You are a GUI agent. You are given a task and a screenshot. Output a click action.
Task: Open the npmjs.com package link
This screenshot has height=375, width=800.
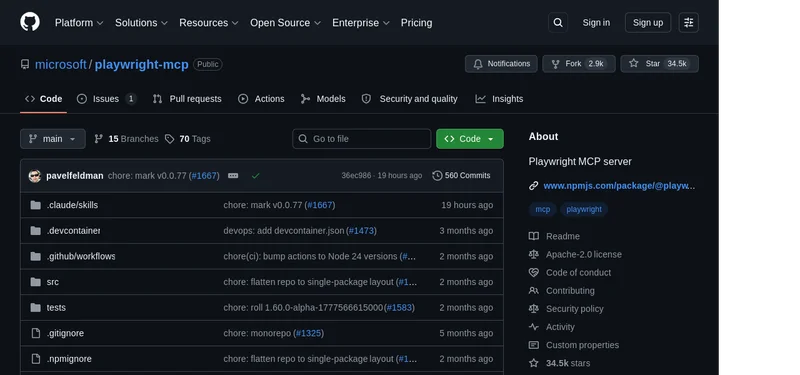pyautogui.click(x=619, y=186)
